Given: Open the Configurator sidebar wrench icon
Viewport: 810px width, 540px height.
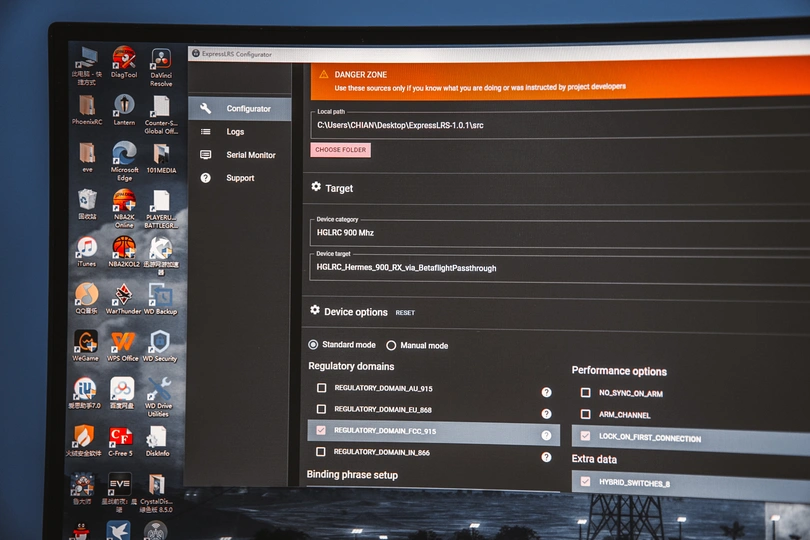Looking at the screenshot, I should pos(206,109).
